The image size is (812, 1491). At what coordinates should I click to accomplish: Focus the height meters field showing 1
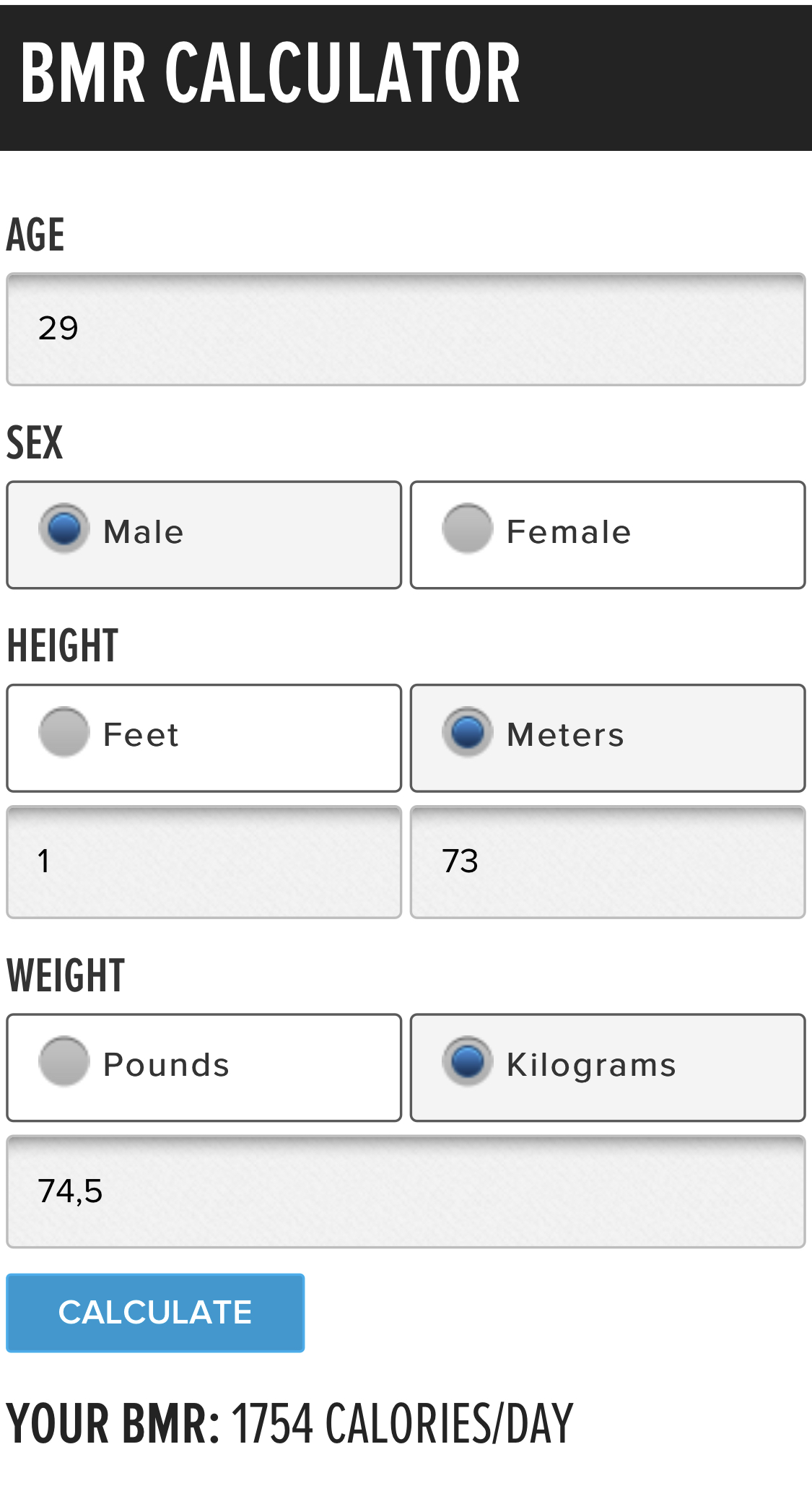[204, 862]
